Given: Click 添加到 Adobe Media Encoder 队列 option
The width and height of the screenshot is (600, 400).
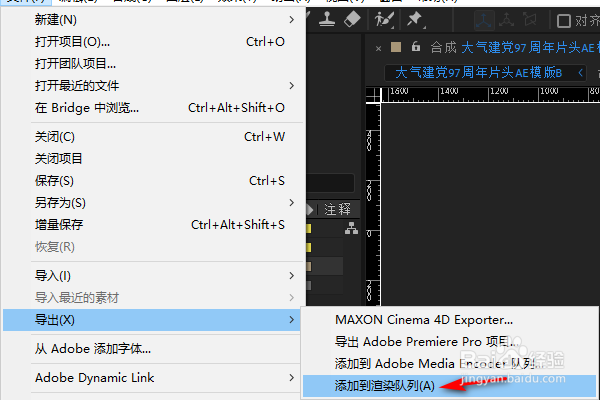Looking at the screenshot, I should click(x=449, y=363).
